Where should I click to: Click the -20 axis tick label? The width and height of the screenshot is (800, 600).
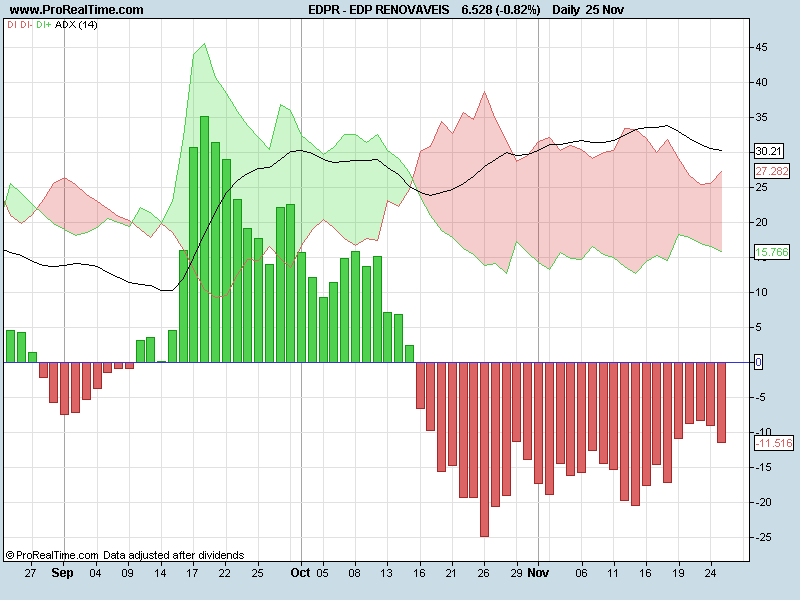pyautogui.click(x=763, y=502)
